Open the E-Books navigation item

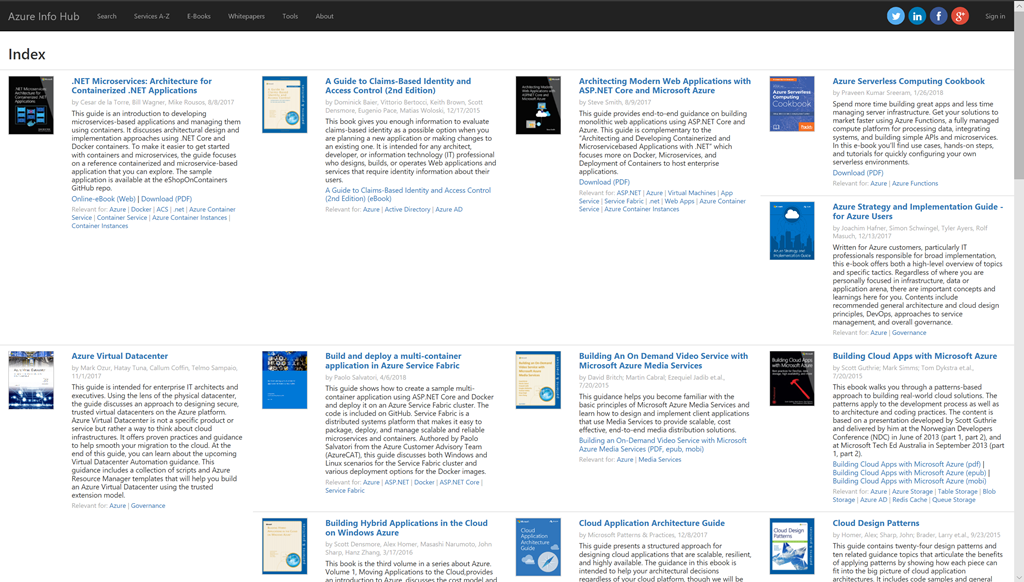point(199,16)
